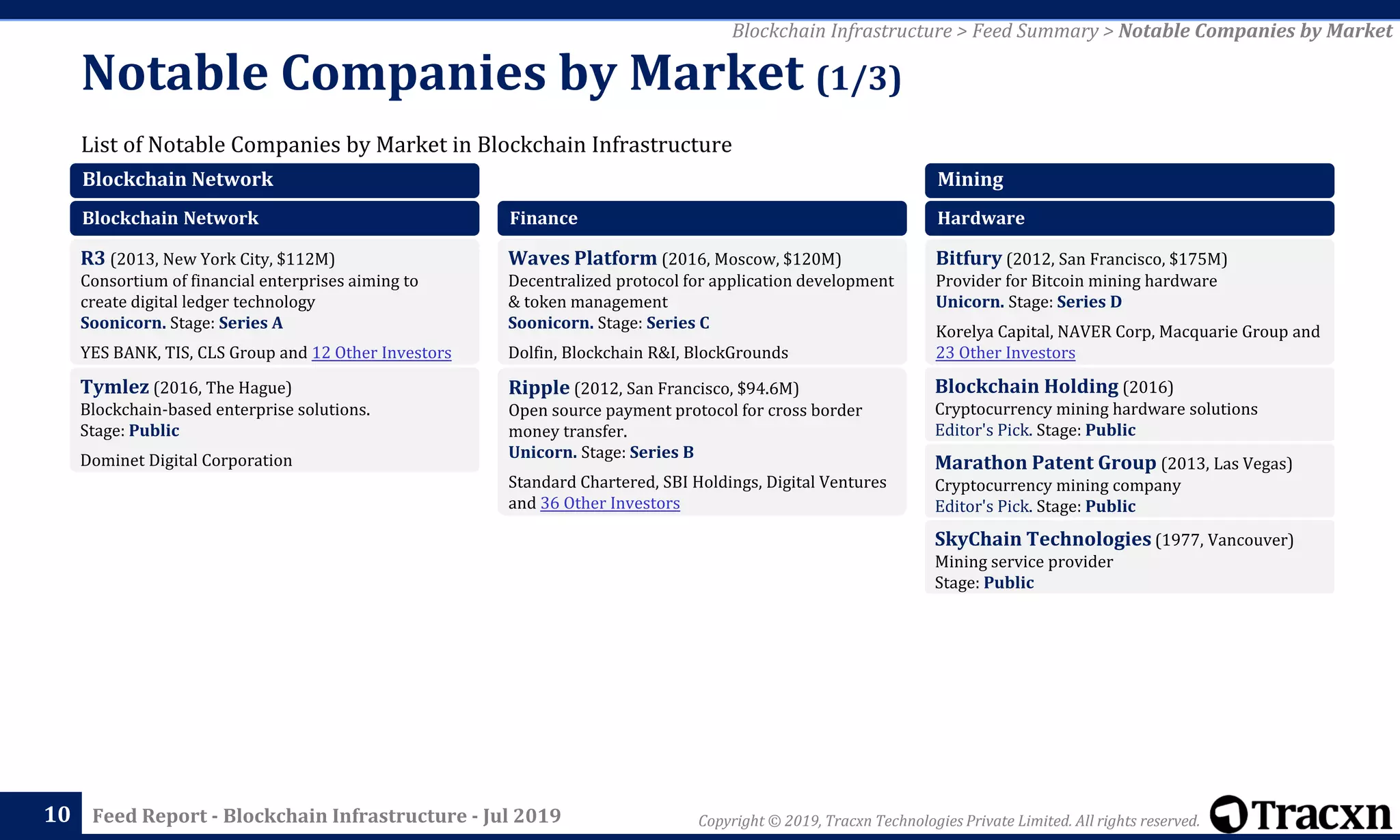Click Dominet Digital Corporation investor text
The image size is (1400, 840).
tap(186, 461)
